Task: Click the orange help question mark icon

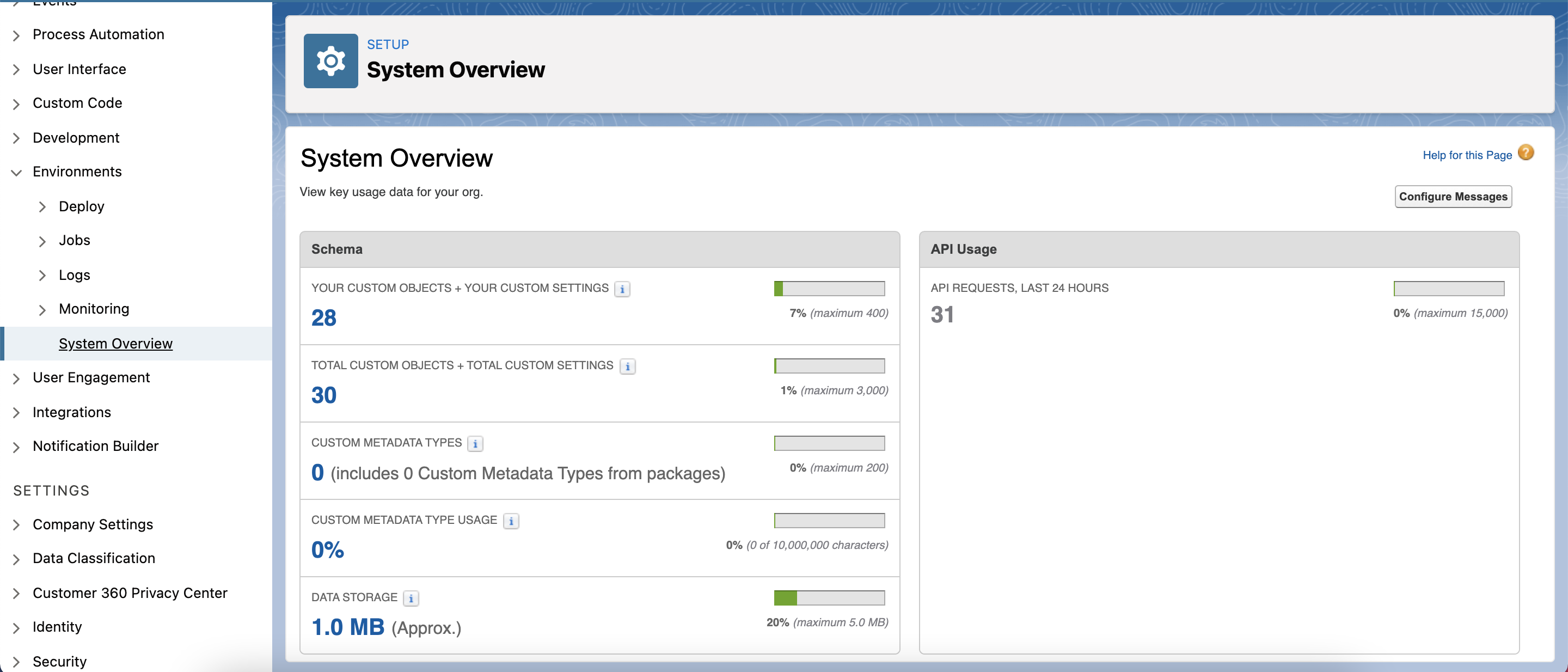Action: (1526, 153)
